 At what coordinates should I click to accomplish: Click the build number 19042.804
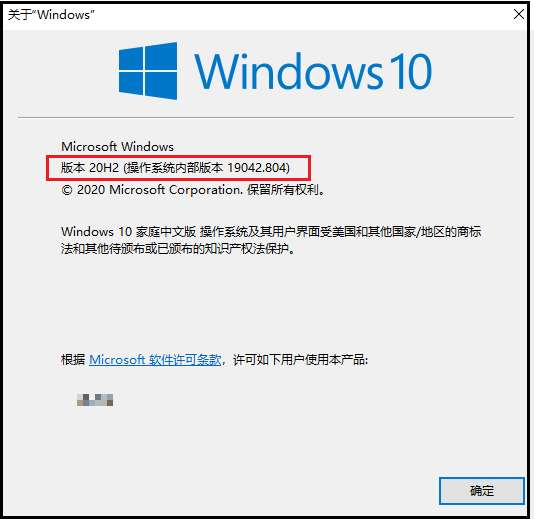[x=256, y=168]
